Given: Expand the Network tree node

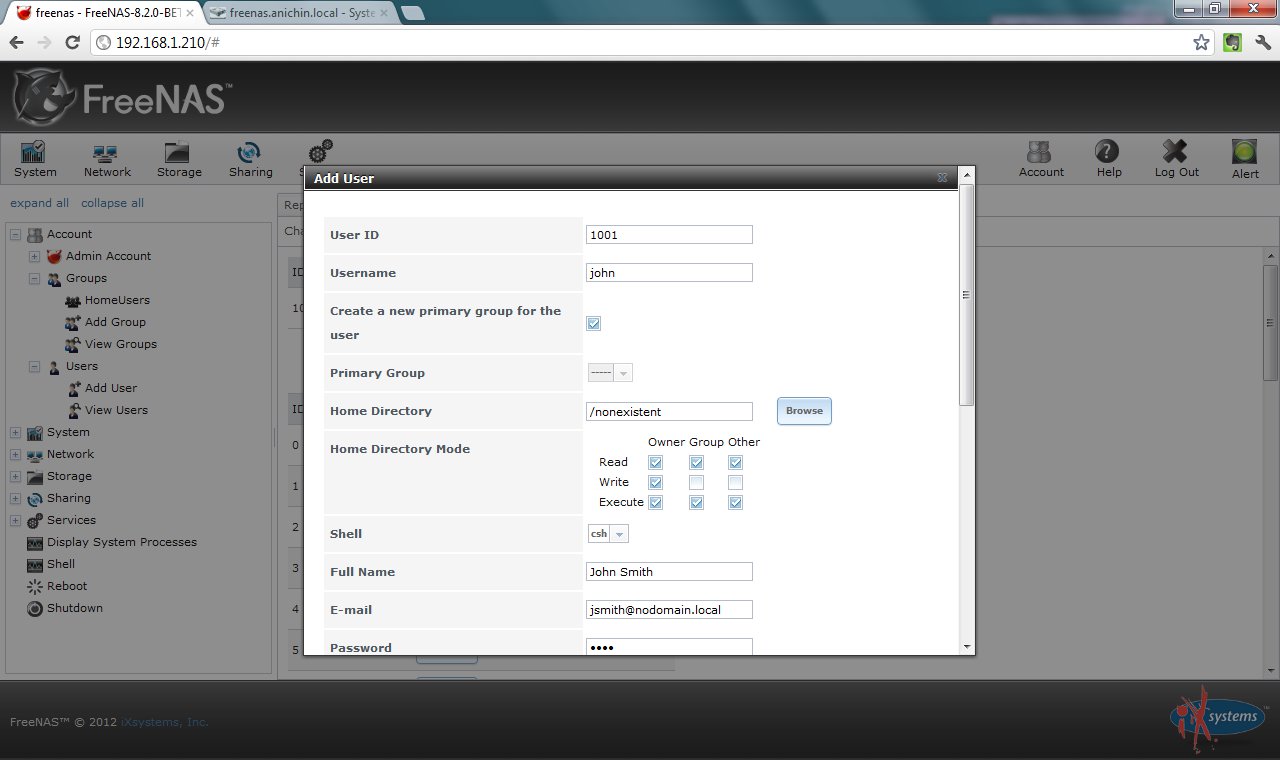Looking at the screenshot, I should point(15,455).
